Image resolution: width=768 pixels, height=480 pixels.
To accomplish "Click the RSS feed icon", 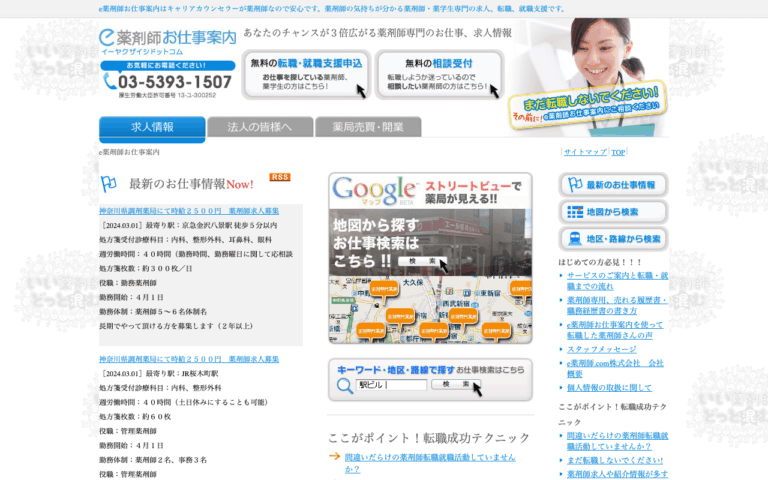I will [x=280, y=177].
